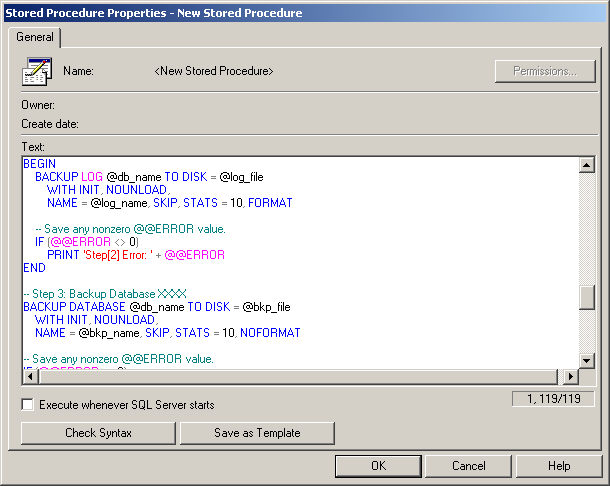Click the horizontal scrollbar left arrow
Screen dimensions: 610x486
pos(30,377)
